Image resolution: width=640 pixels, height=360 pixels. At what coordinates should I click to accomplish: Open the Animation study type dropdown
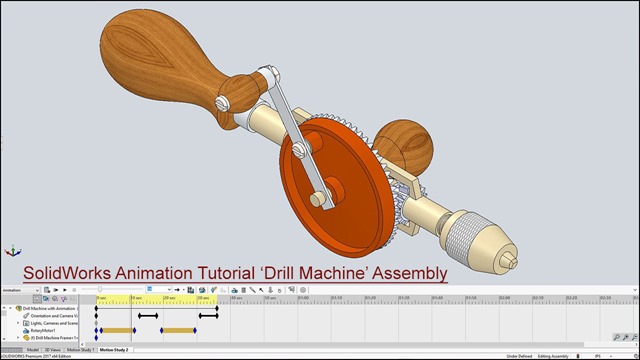click(x=20, y=290)
